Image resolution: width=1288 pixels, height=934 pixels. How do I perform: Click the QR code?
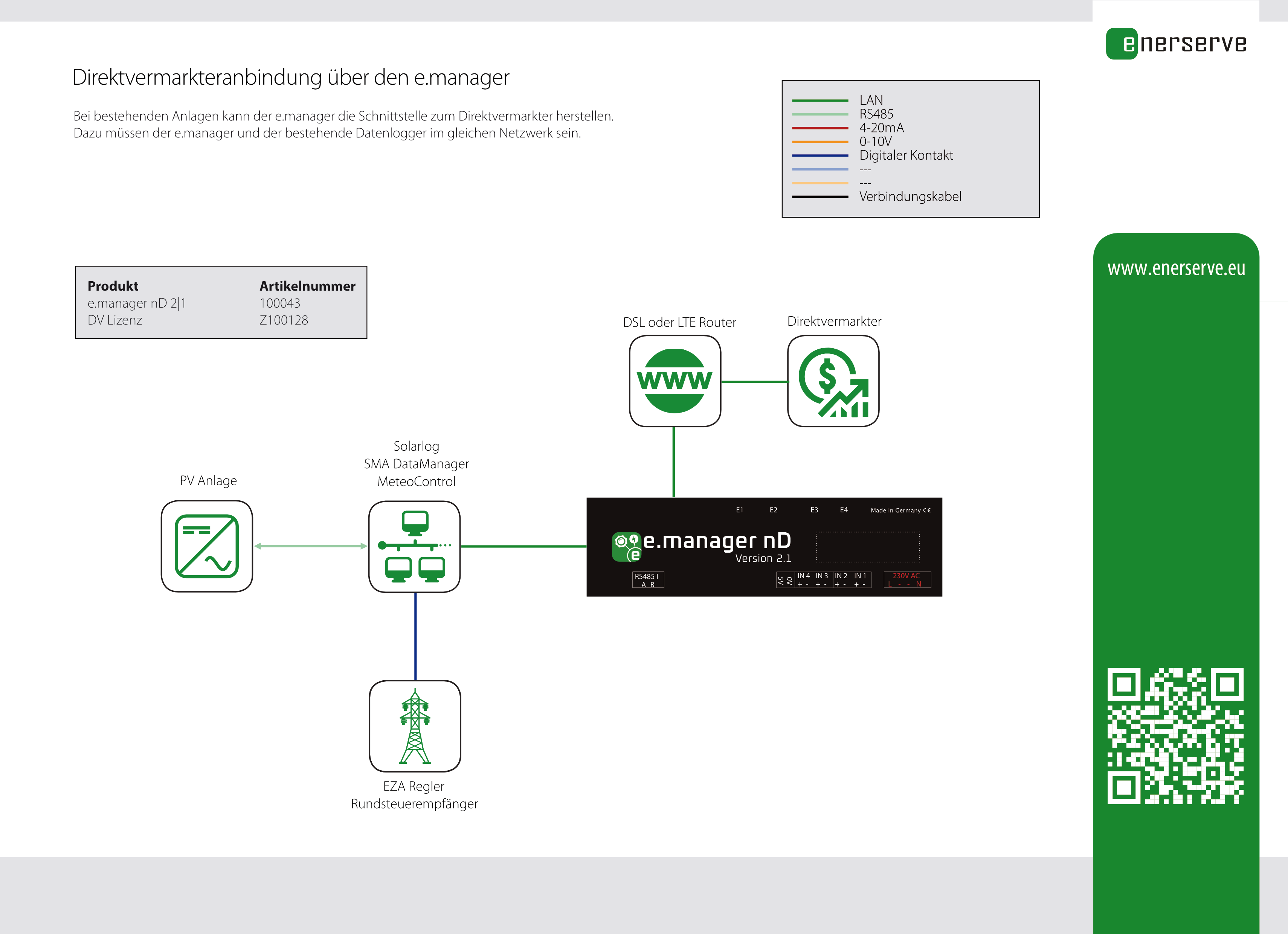pos(1175,736)
